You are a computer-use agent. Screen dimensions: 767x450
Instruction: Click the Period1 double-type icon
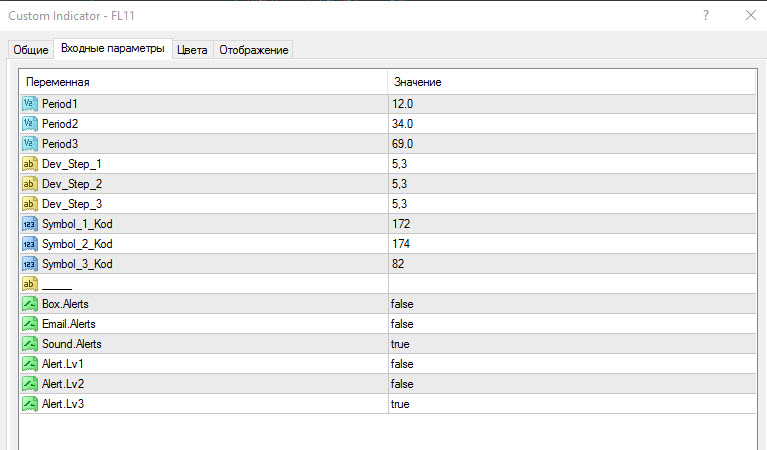click(x=30, y=104)
